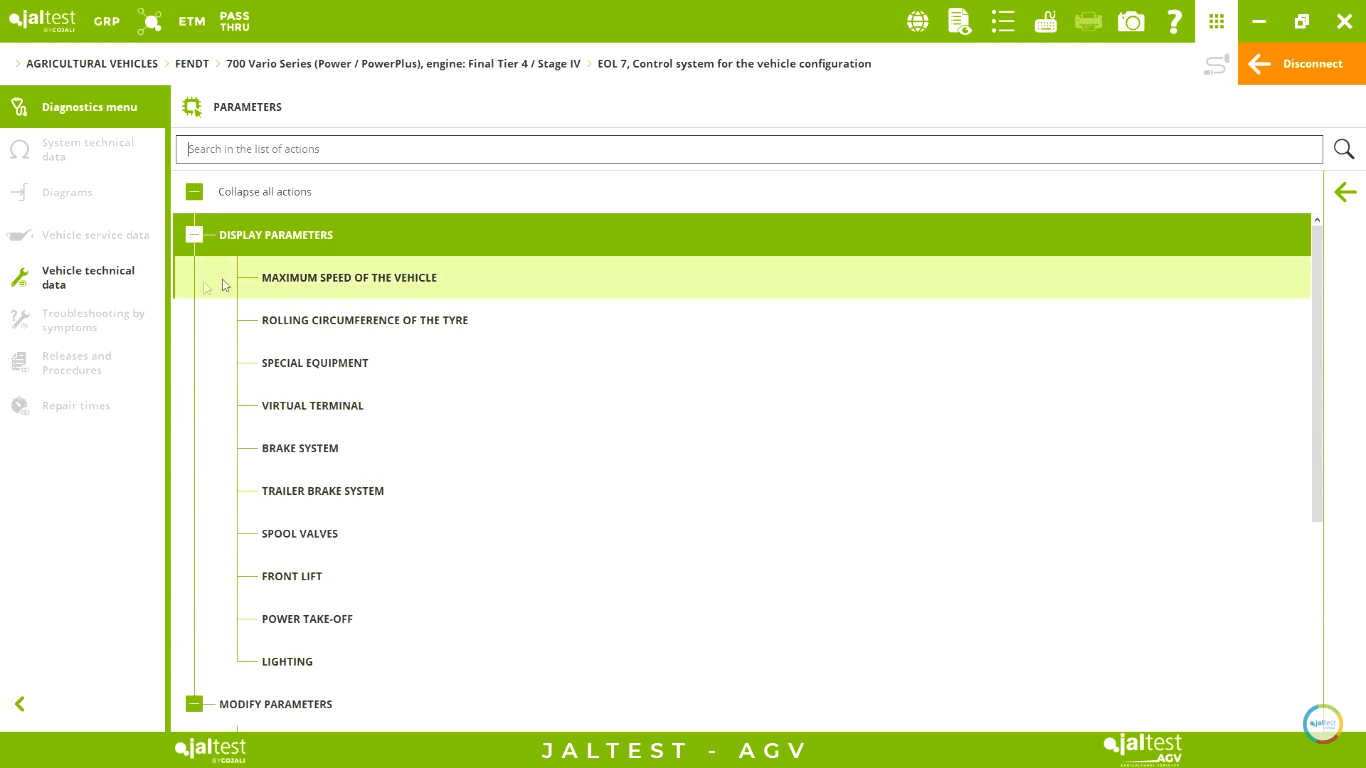Click the camera screenshot icon
This screenshot has width=1366, height=768.
1131,21
